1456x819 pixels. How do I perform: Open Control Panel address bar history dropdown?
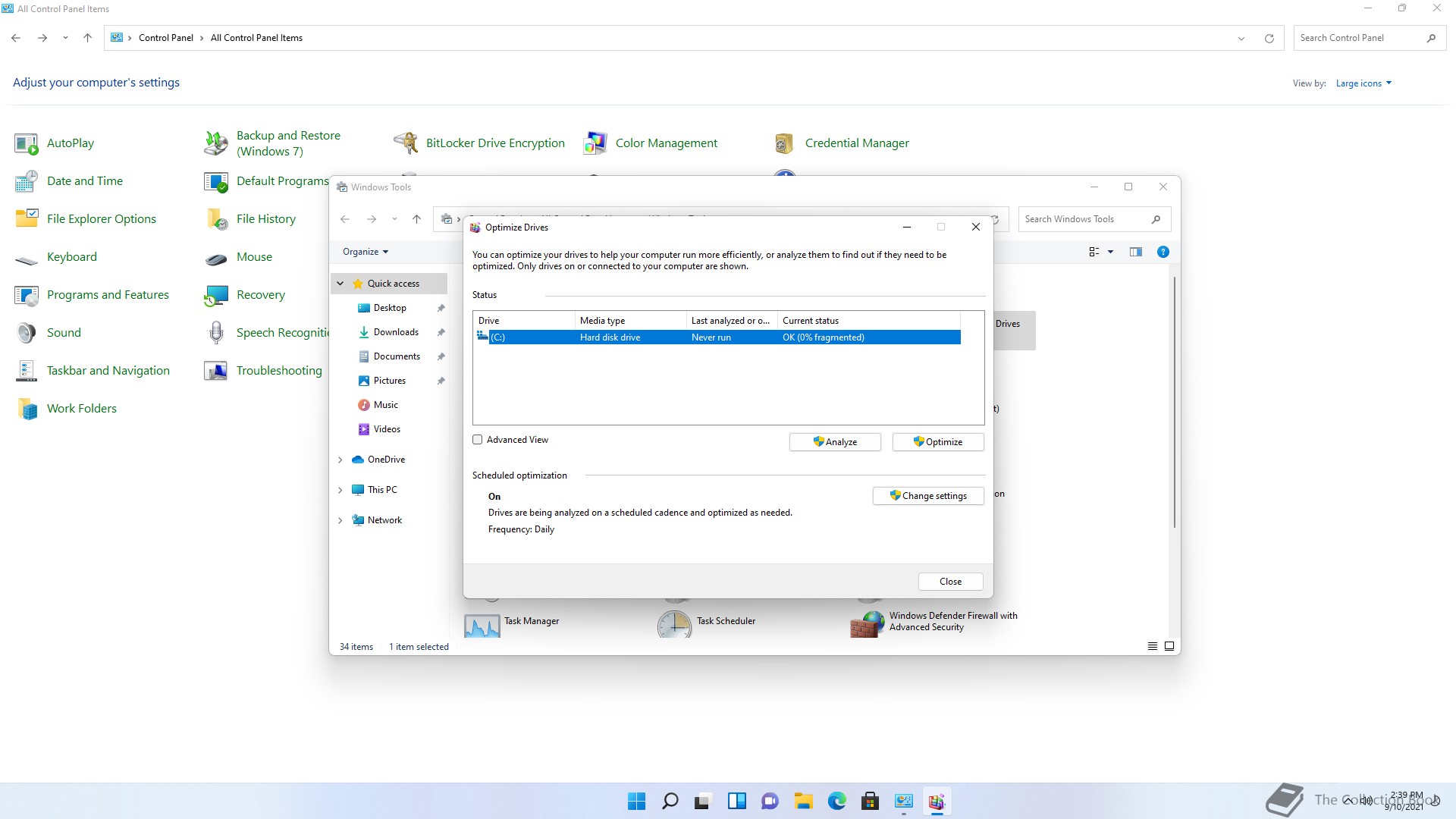click(x=1241, y=38)
